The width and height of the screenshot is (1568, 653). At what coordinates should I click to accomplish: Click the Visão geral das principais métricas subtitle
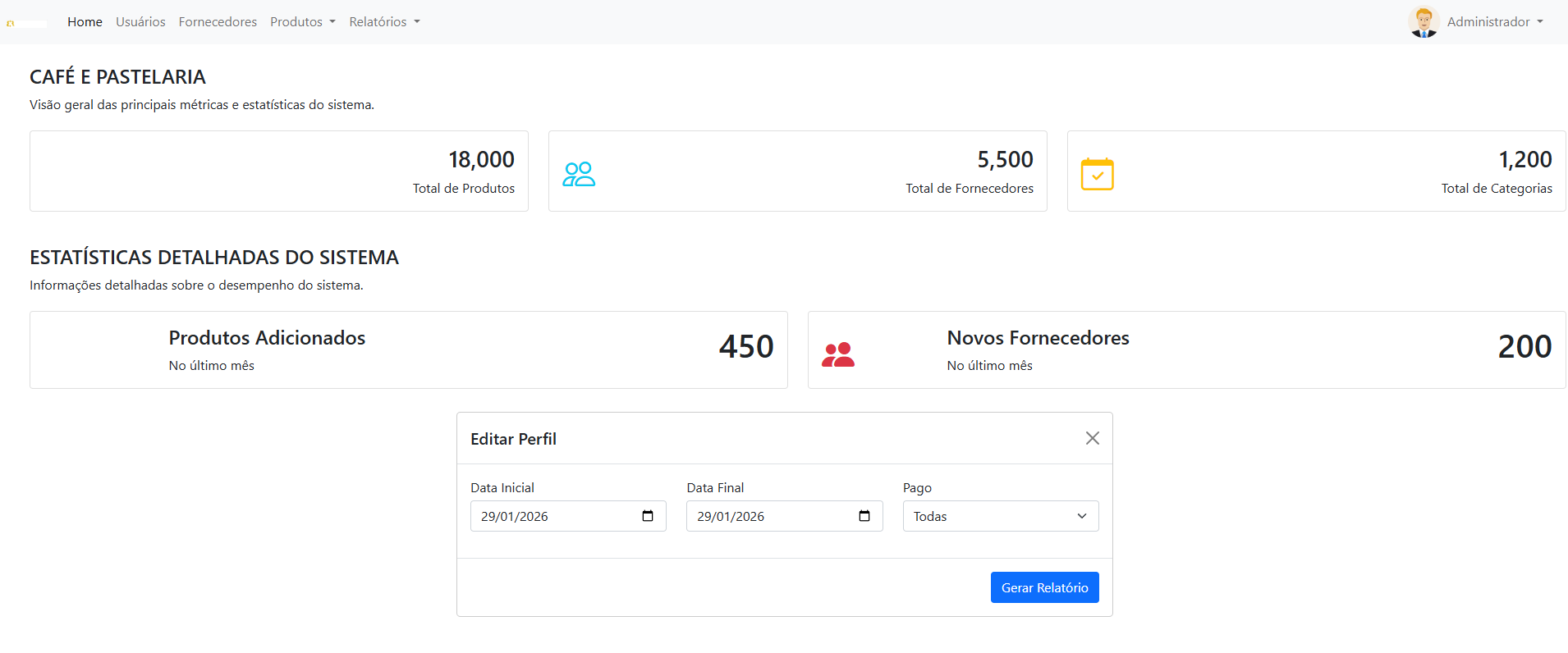202,105
